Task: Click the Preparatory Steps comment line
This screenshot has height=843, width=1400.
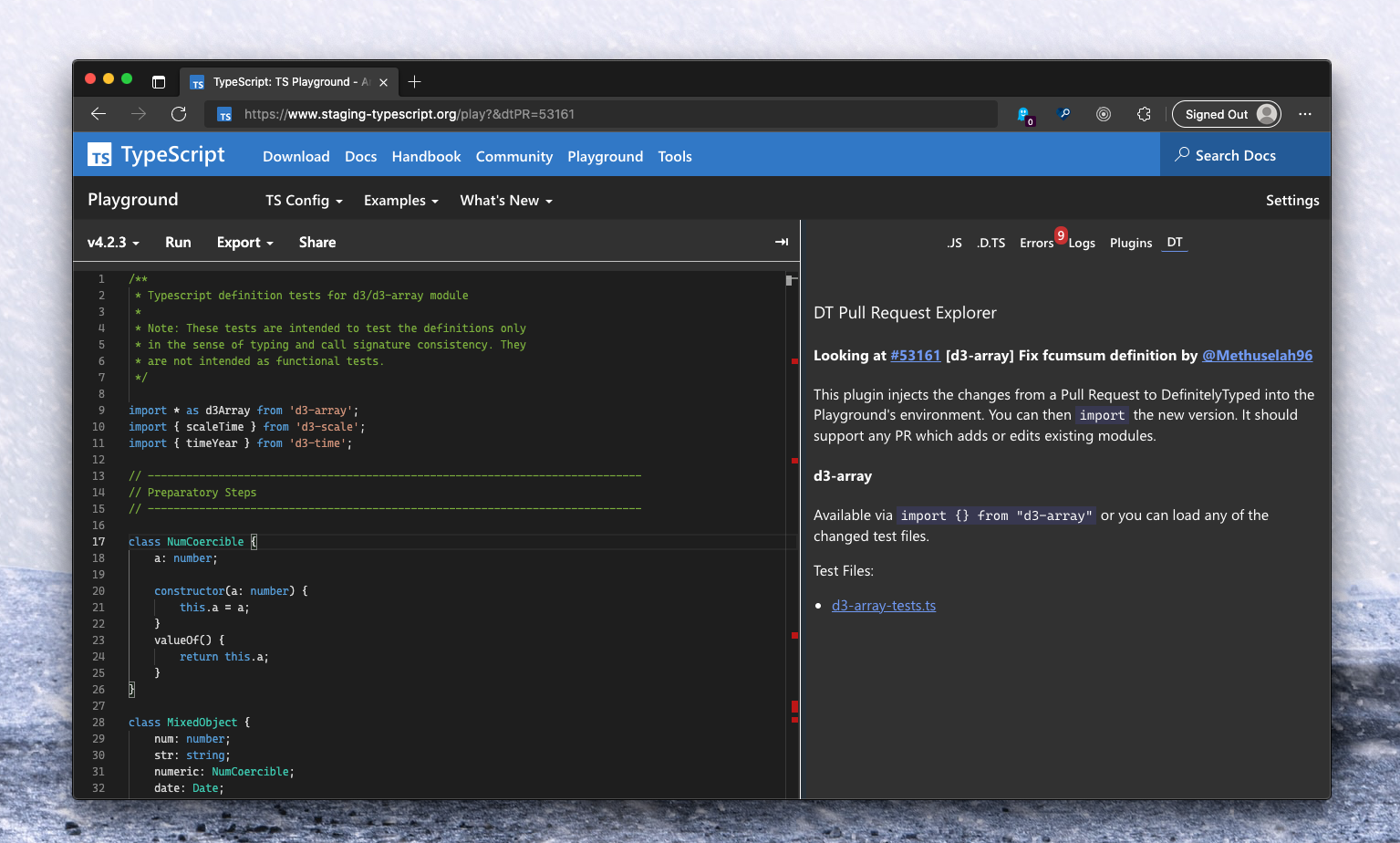Action: 192,493
